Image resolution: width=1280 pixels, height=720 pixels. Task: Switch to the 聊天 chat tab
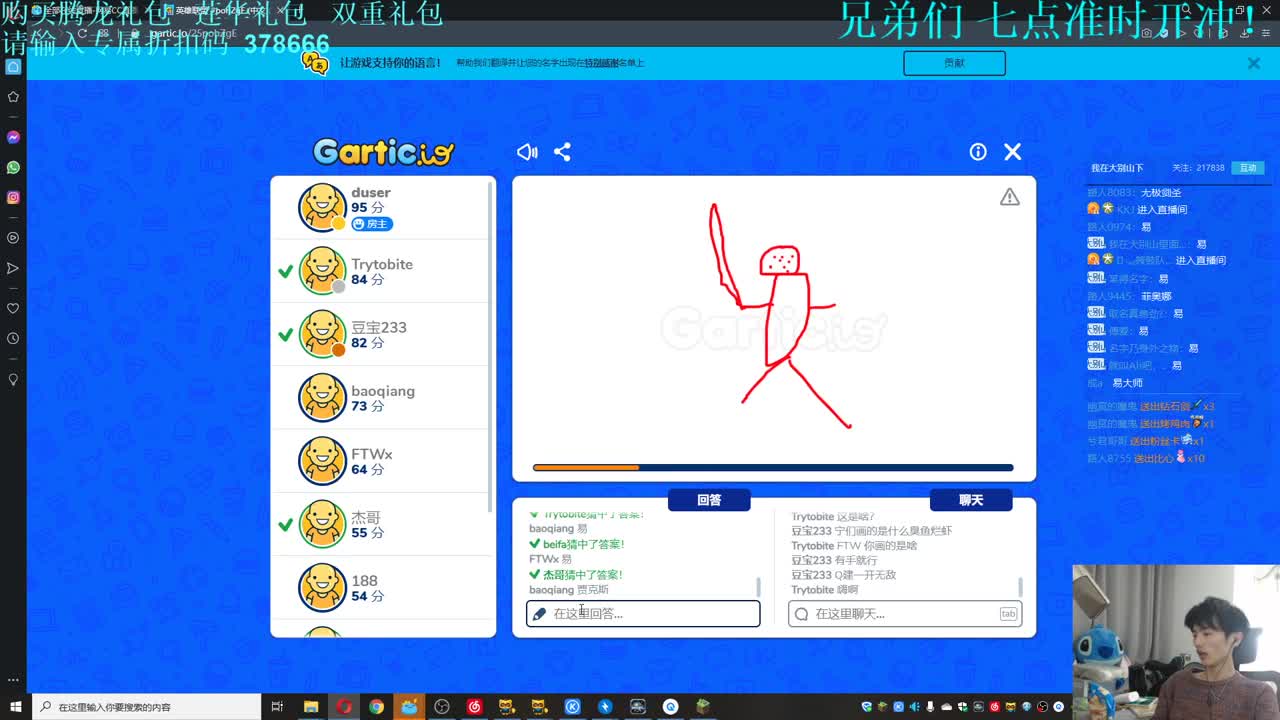(x=971, y=500)
